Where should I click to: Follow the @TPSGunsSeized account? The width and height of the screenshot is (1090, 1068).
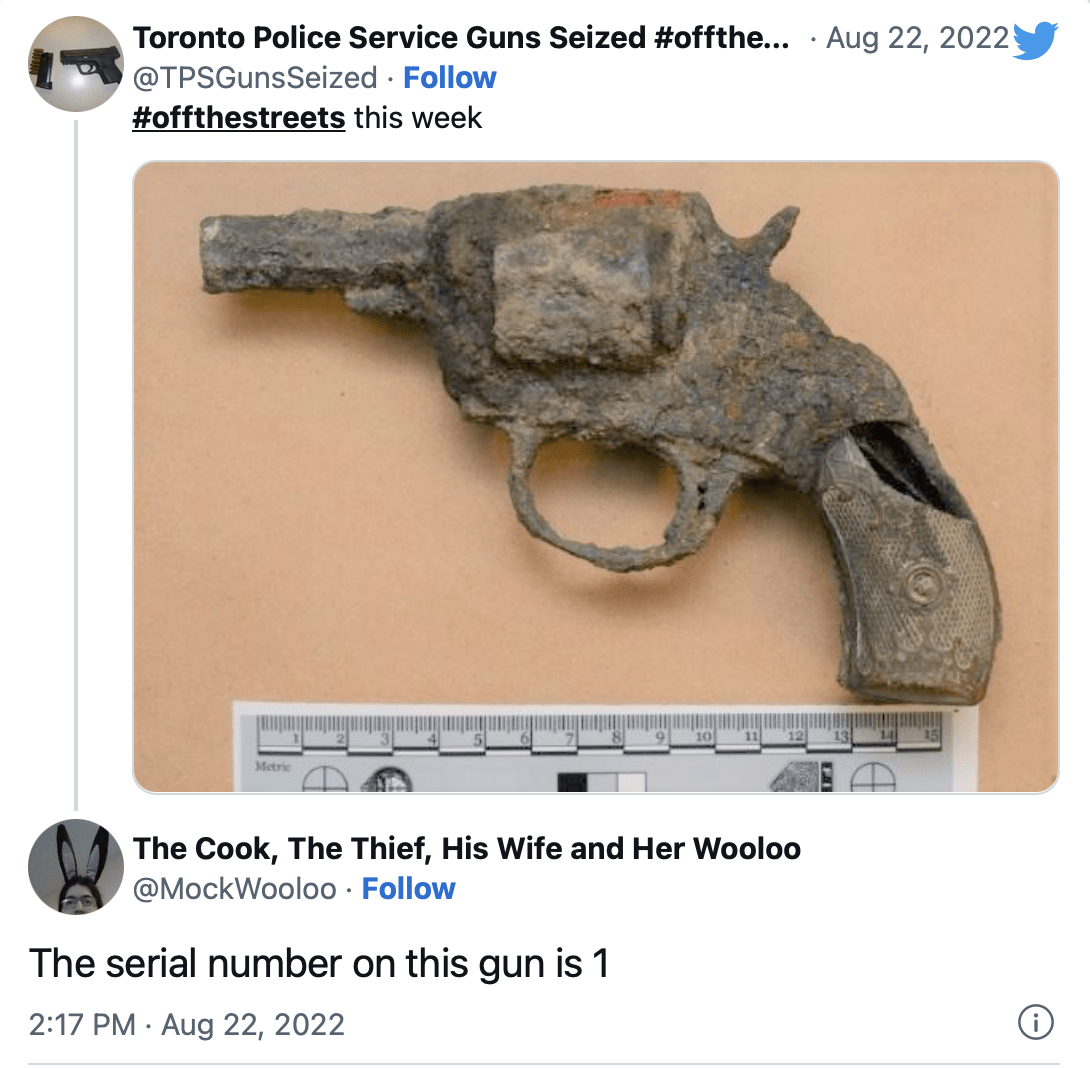click(450, 78)
